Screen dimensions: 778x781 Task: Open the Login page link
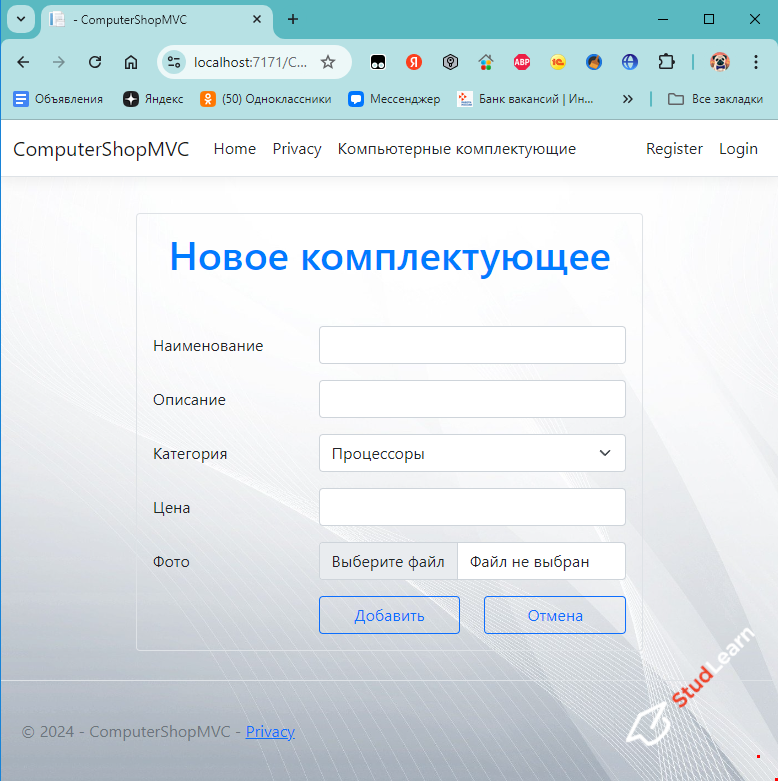(738, 149)
